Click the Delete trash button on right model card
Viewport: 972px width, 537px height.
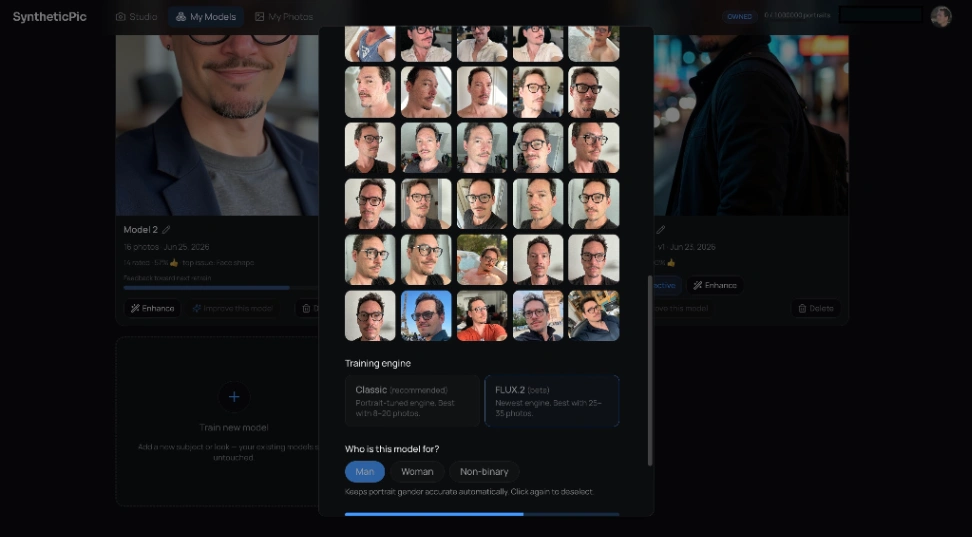click(x=816, y=308)
